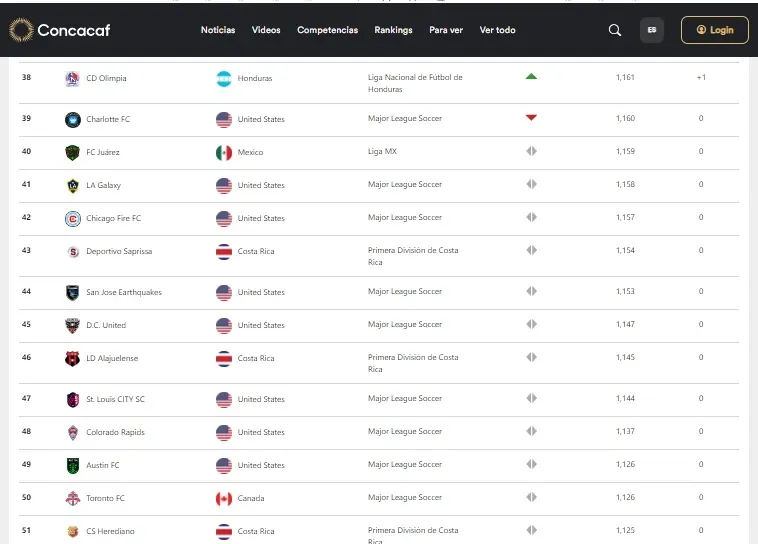The height and width of the screenshot is (544, 758).
Task: Click green up arrow for CD Olimpia
Action: click(x=531, y=76)
